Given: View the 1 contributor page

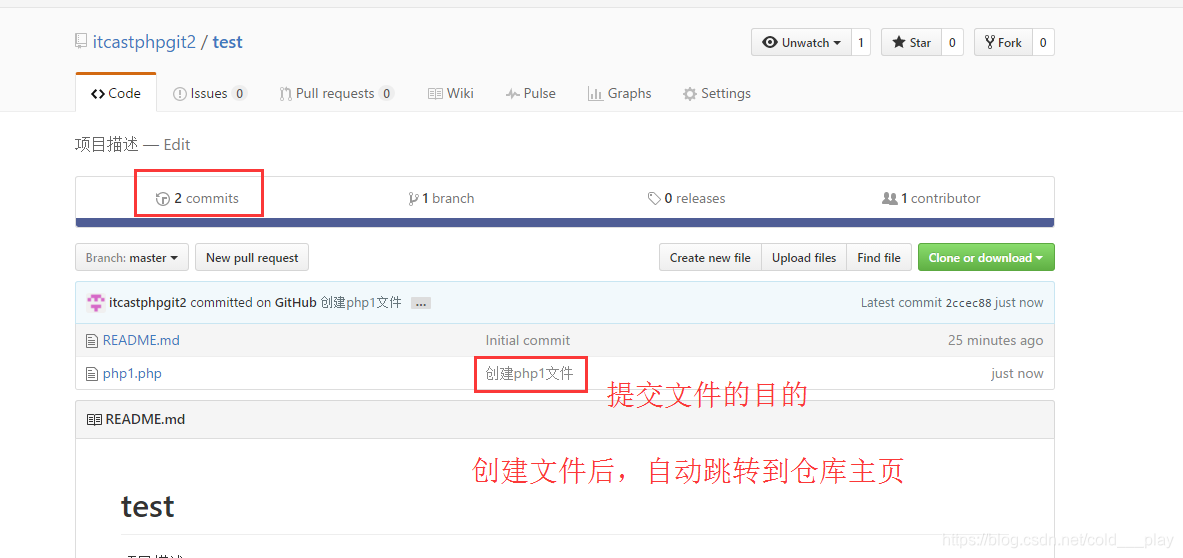Looking at the screenshot, I should [931, 198].
